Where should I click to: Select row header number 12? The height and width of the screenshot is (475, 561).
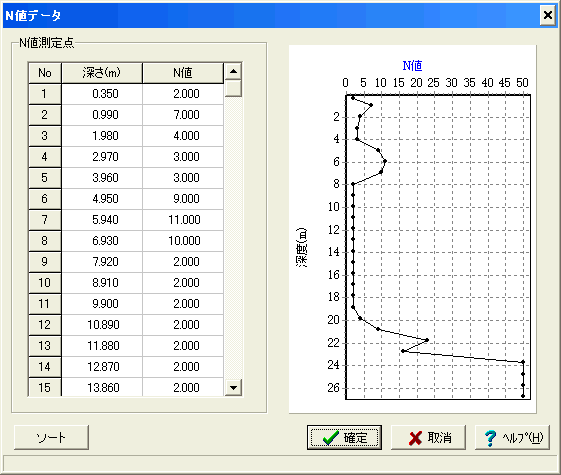pos(45,325)
